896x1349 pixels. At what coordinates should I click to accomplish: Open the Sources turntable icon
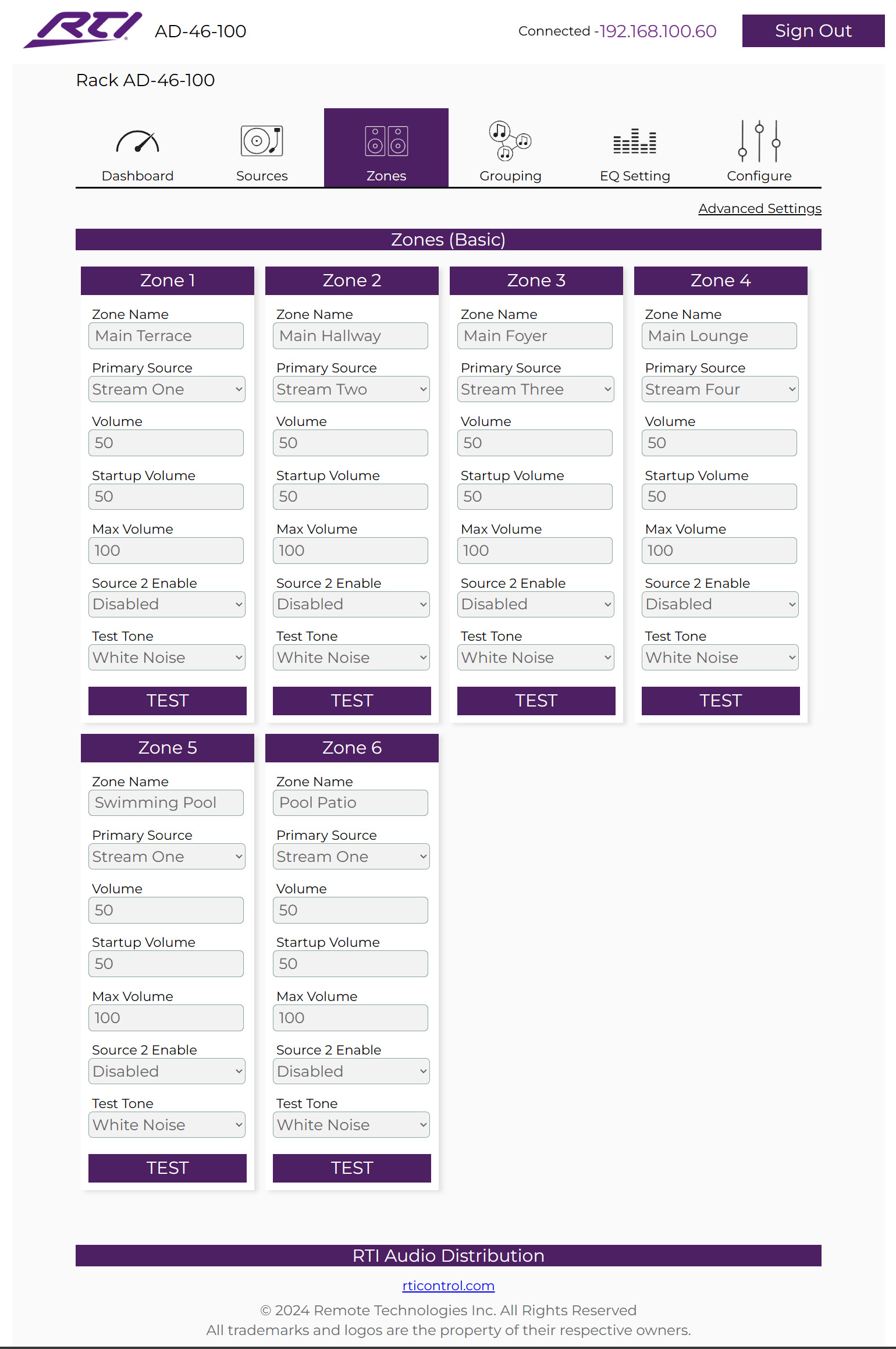coord(262,141)
